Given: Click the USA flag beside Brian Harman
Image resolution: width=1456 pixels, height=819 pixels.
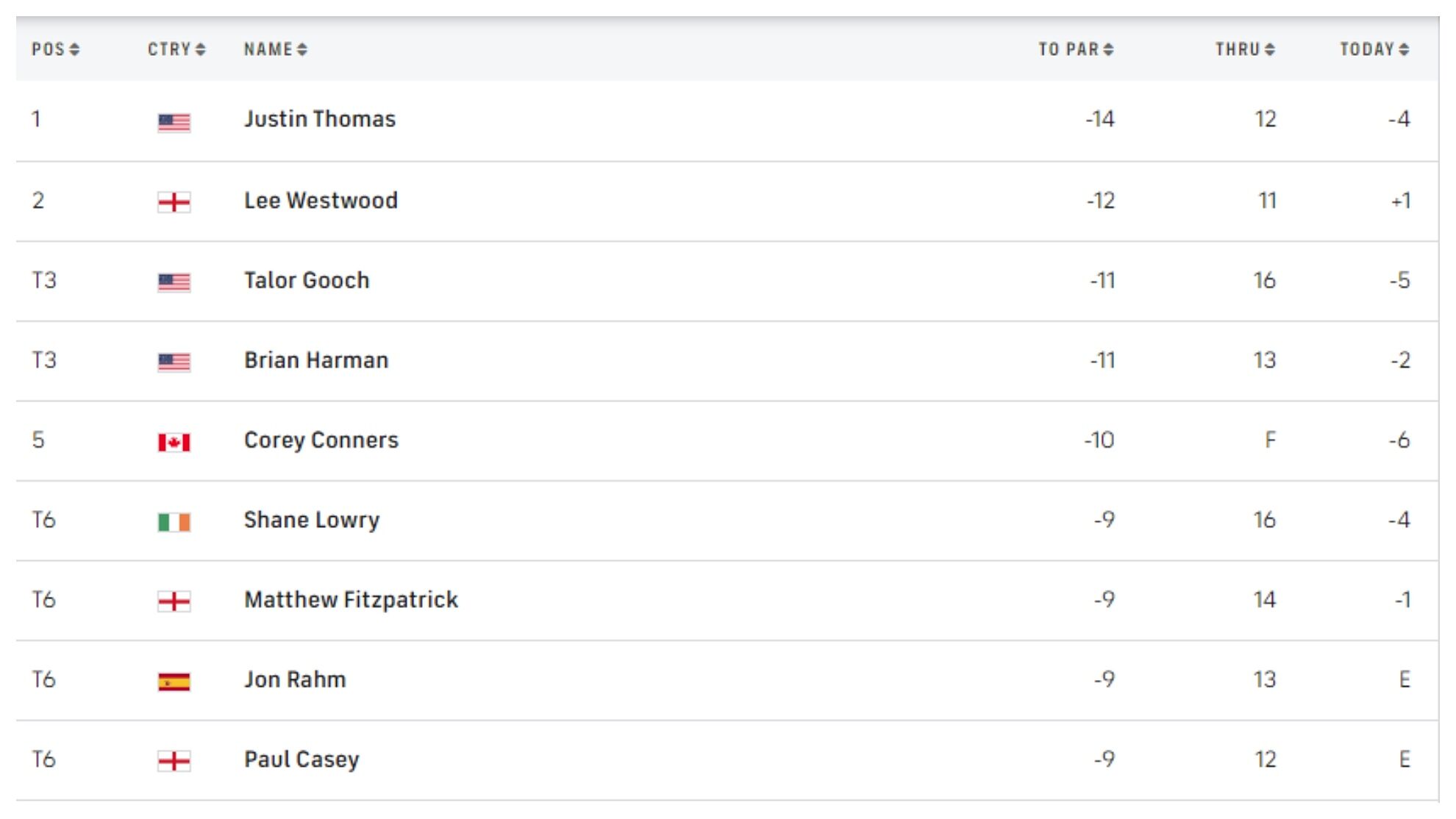Looking at the screenshot, I should pyautogui.click(x=174, y=362).
